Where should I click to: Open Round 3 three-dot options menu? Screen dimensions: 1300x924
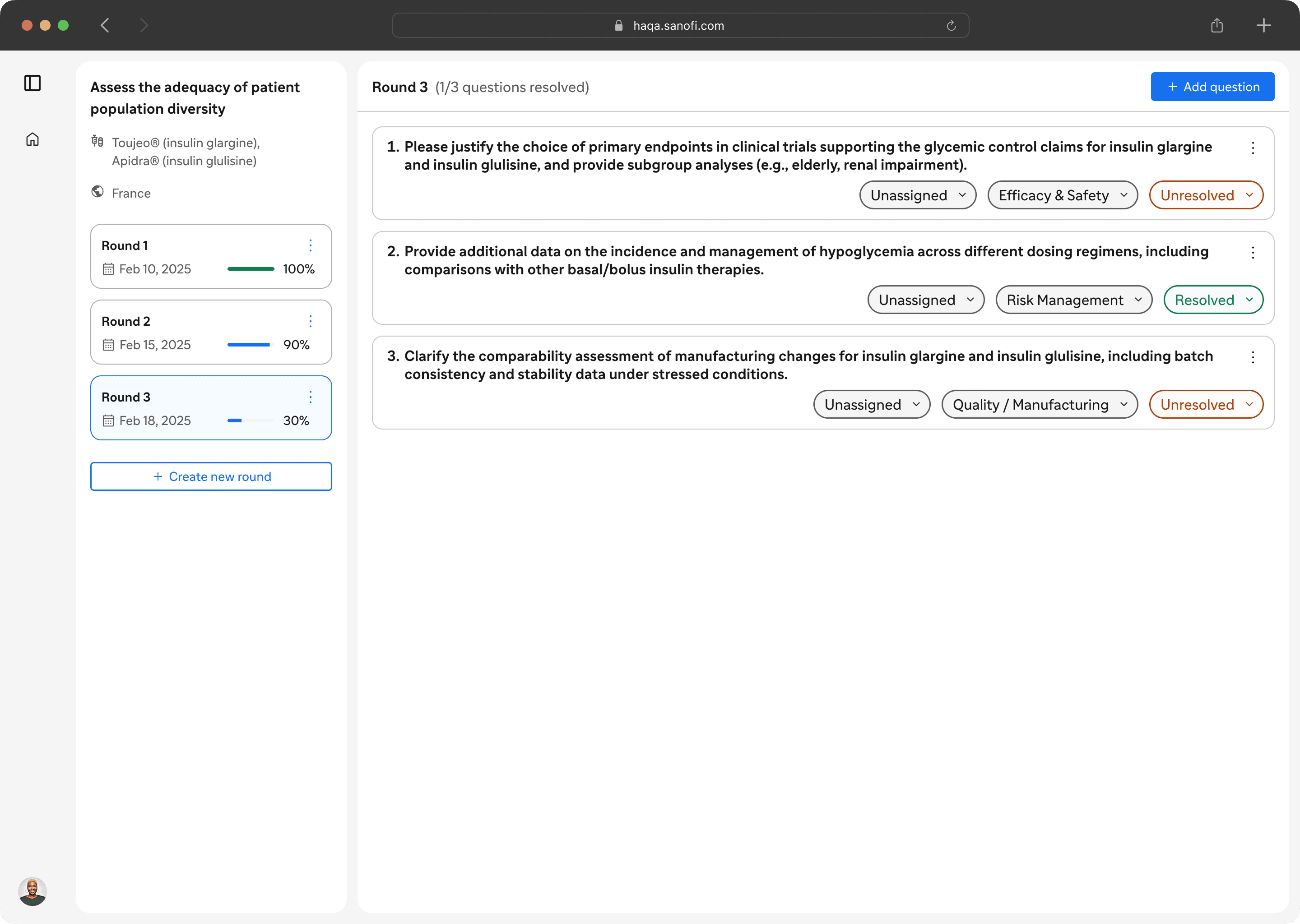(x=310, y=397)
